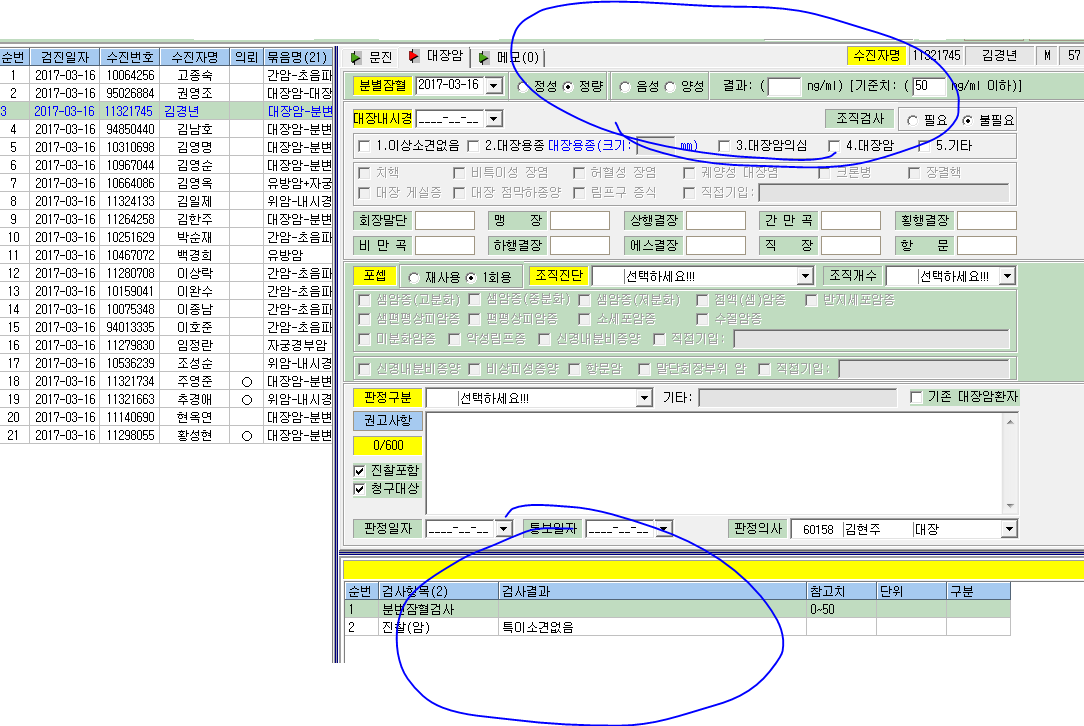
Task: Select the 진찰(암) test result row
Action: 678,627
